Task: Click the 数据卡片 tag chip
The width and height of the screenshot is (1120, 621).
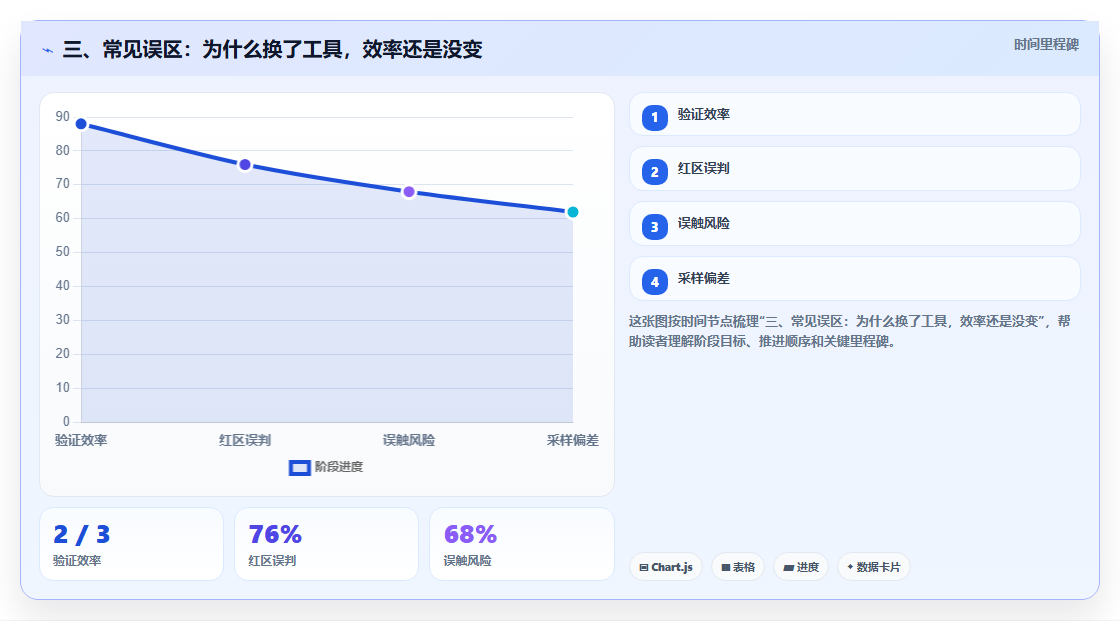Action: [x=874, y=567]
